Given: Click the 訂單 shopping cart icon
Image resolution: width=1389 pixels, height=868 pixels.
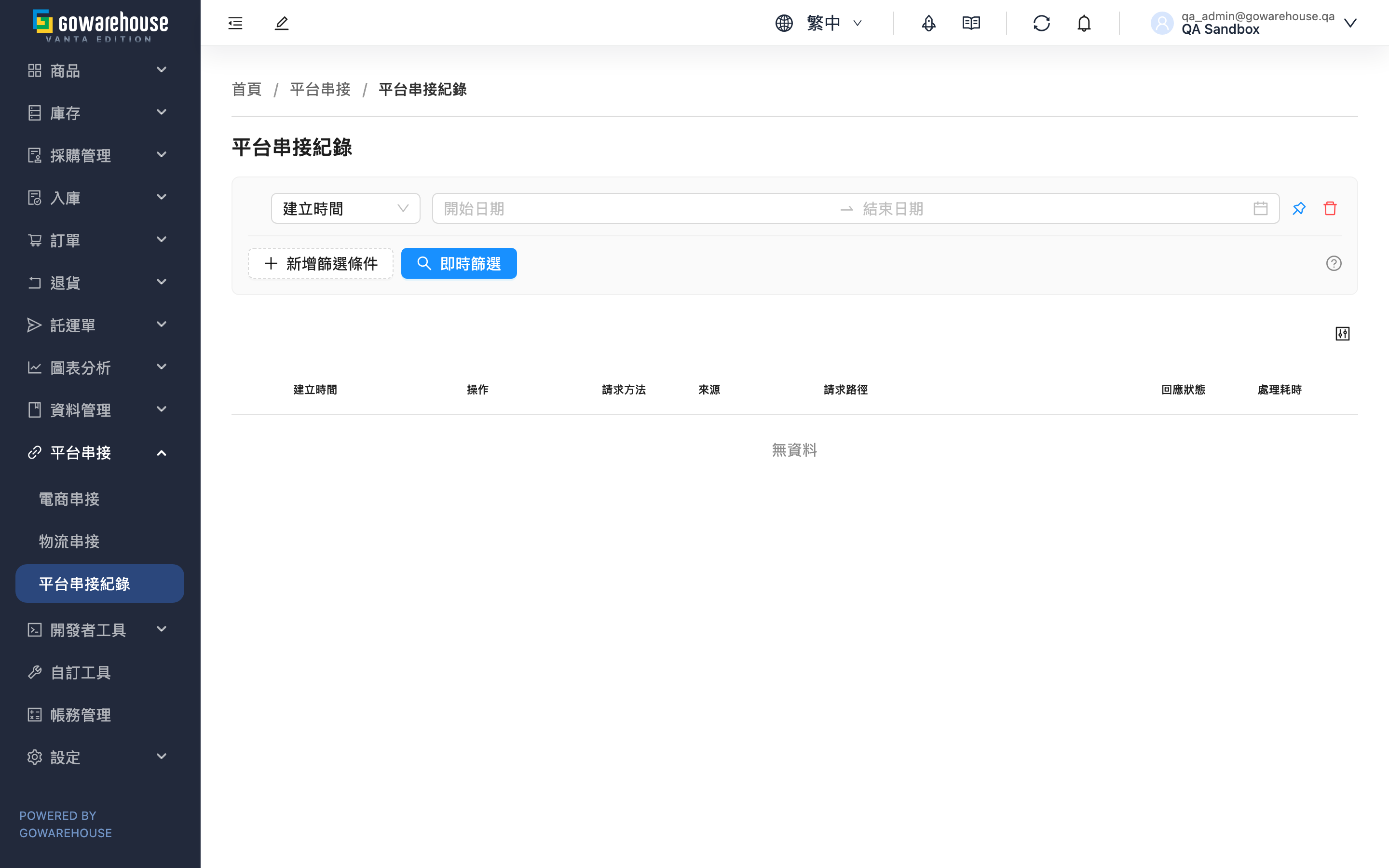Looking at the screenshot, I should tap(34, 240).
